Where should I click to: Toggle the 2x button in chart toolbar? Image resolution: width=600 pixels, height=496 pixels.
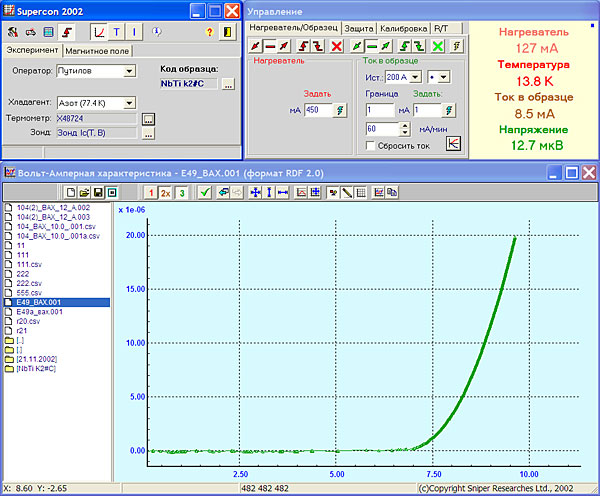click(x=166, y=193)
